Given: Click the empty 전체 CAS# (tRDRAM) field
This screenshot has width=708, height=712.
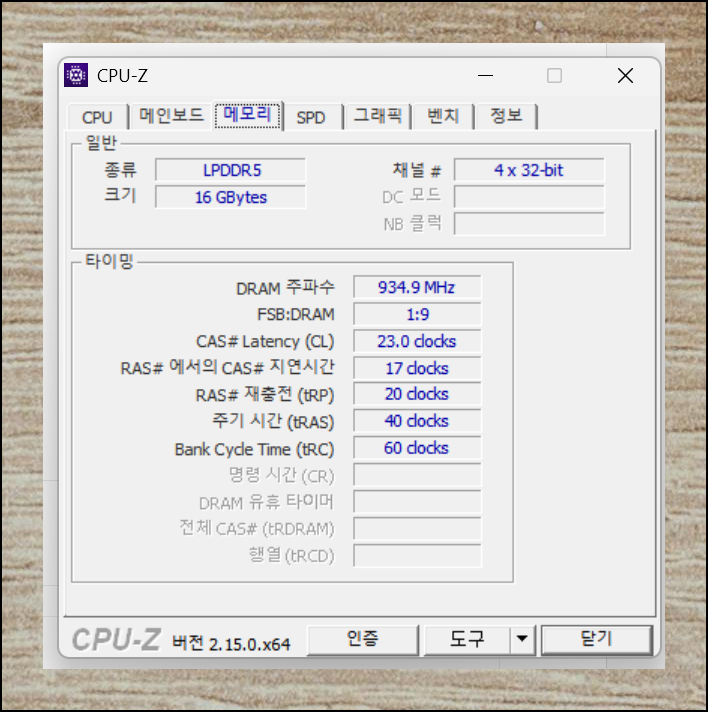Looking at the screenshot, I should (x=417, y=529).
